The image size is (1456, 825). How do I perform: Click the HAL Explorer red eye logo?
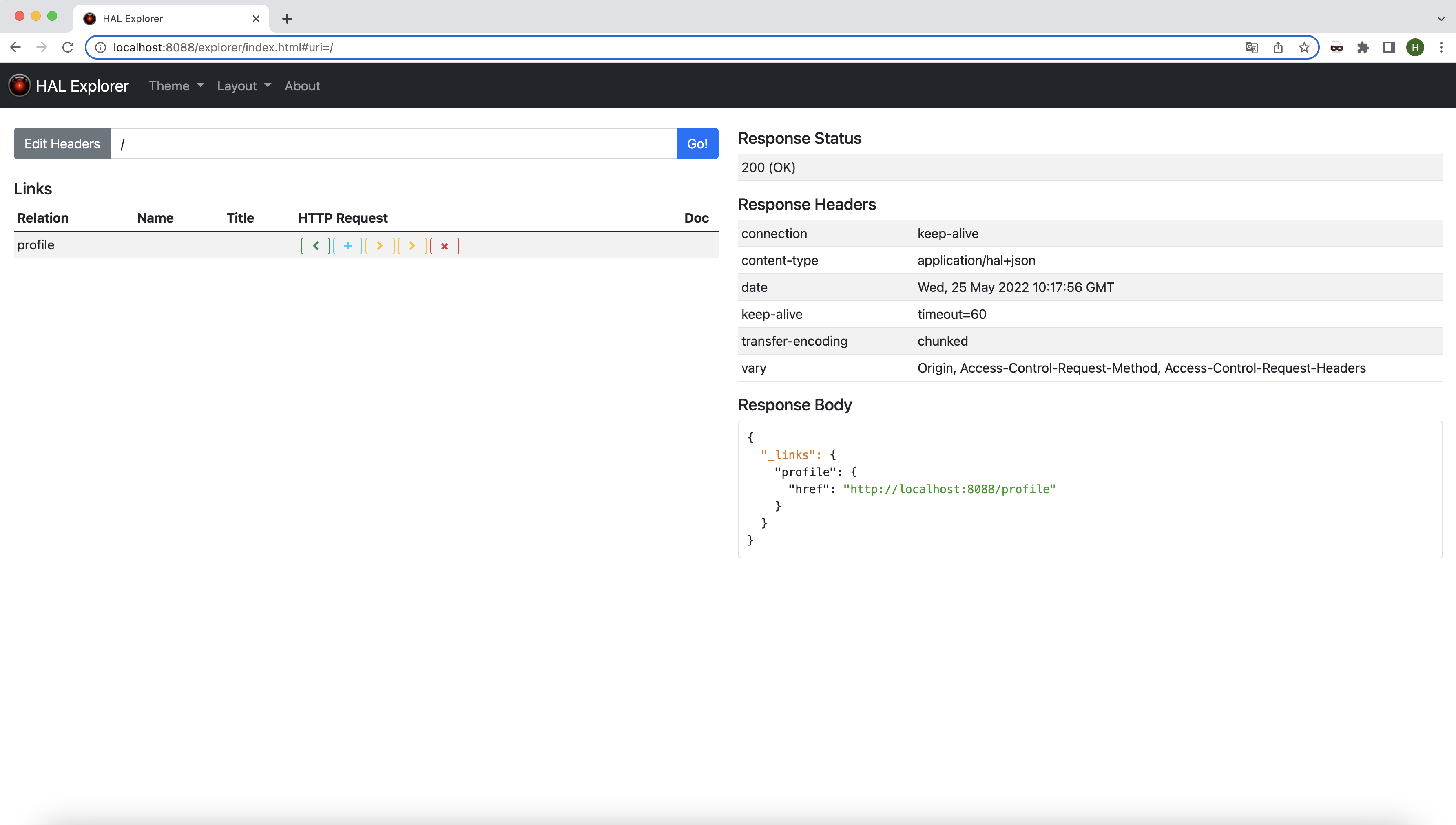[x=19, y=86]
